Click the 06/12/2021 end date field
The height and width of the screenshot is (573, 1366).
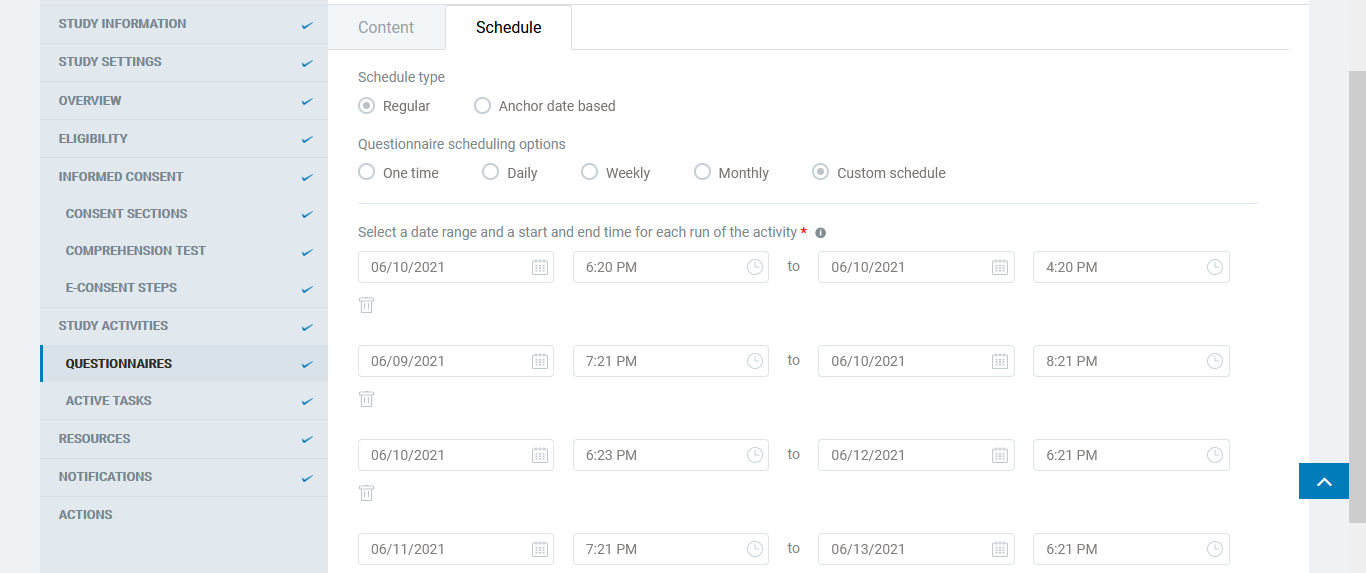[916, 455]
